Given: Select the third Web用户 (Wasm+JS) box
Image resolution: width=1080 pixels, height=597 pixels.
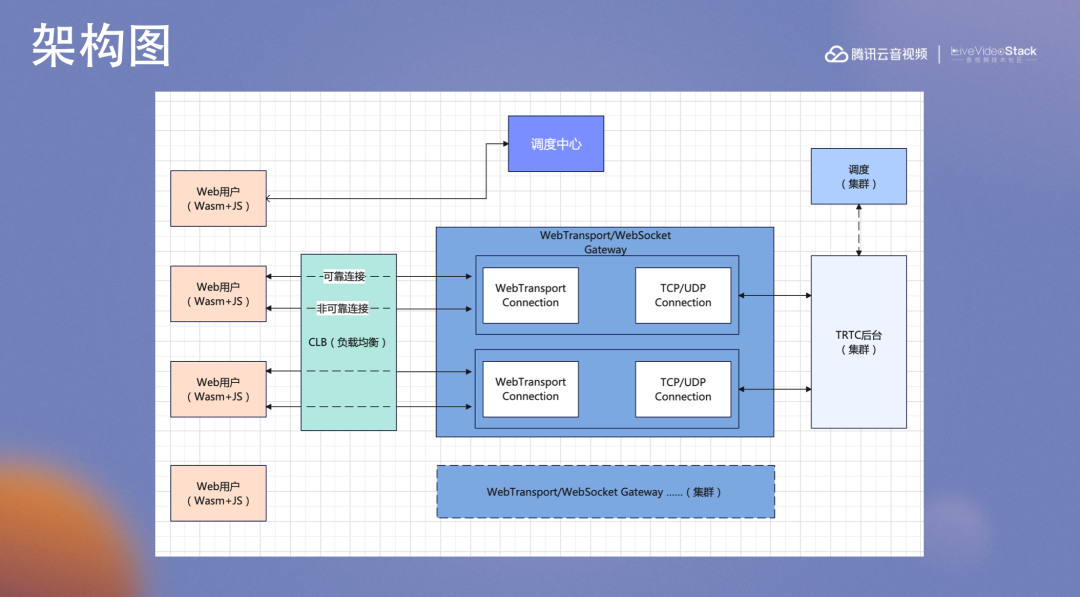Looking at the screenshot, I should point(218,389).
